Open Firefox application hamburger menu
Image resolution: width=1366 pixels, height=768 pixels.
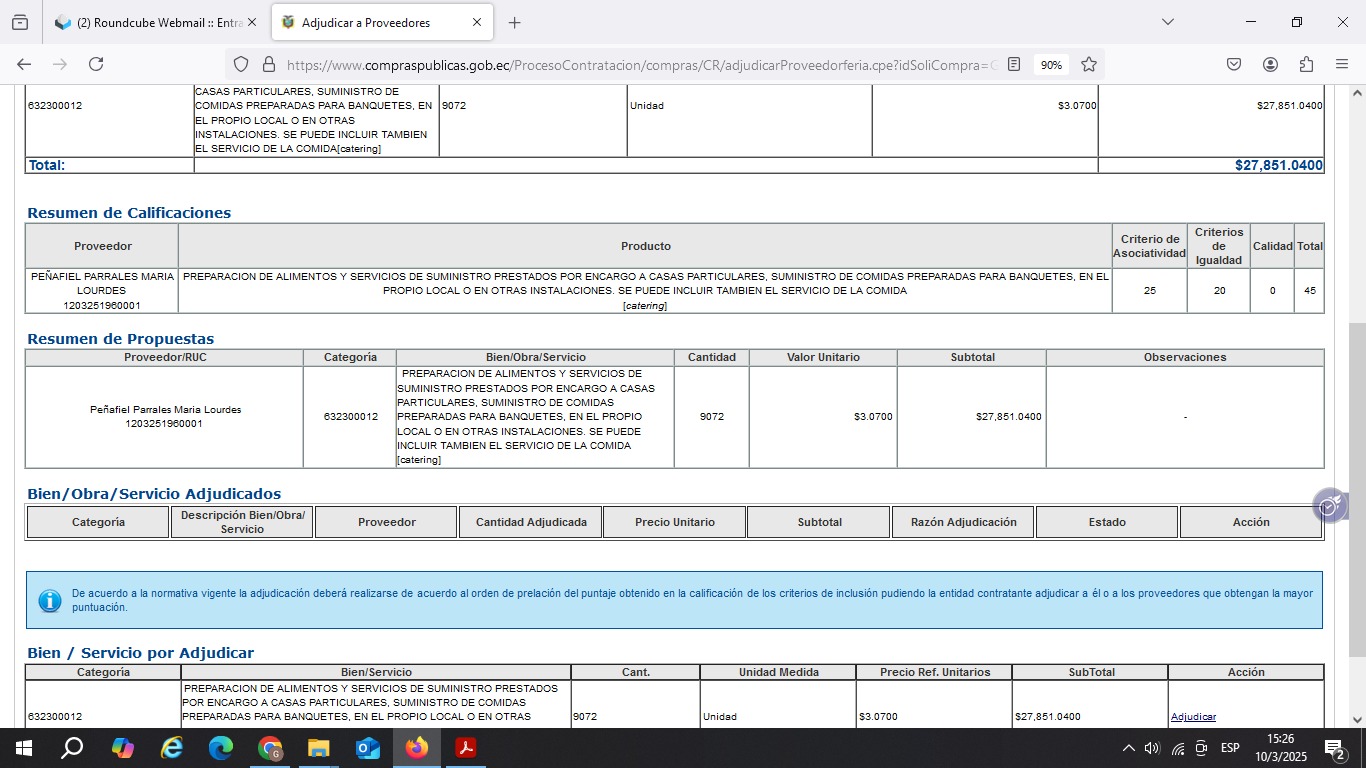pos(1342,64)
